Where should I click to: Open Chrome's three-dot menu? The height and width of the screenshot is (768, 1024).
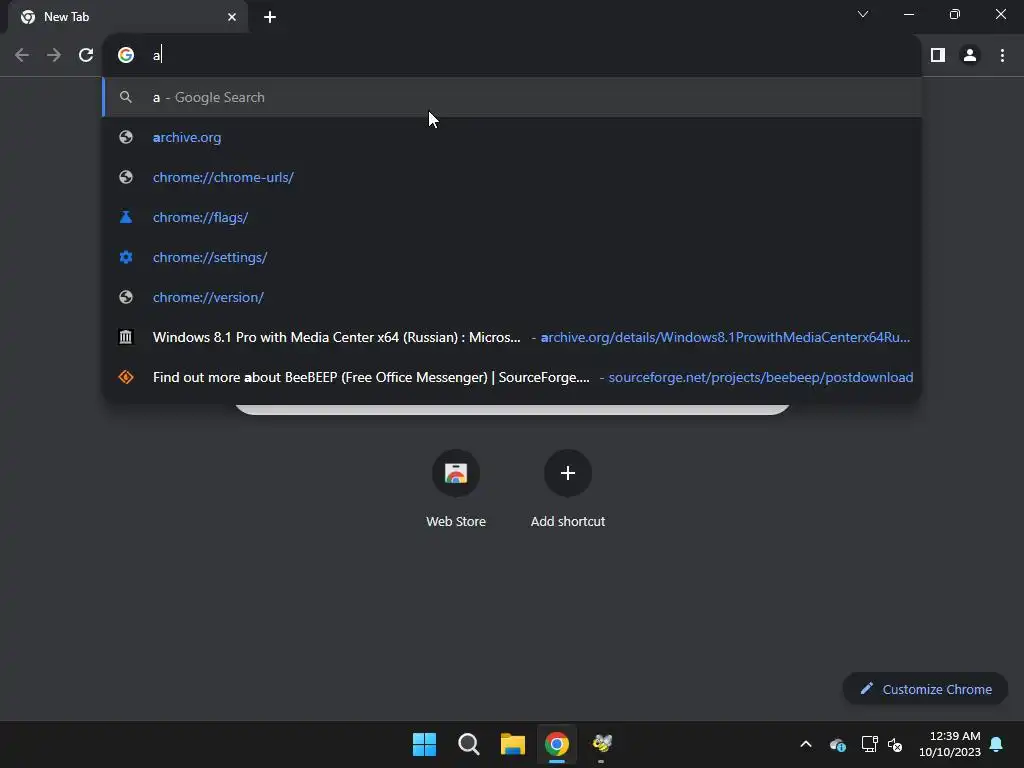click(1002, 56)
